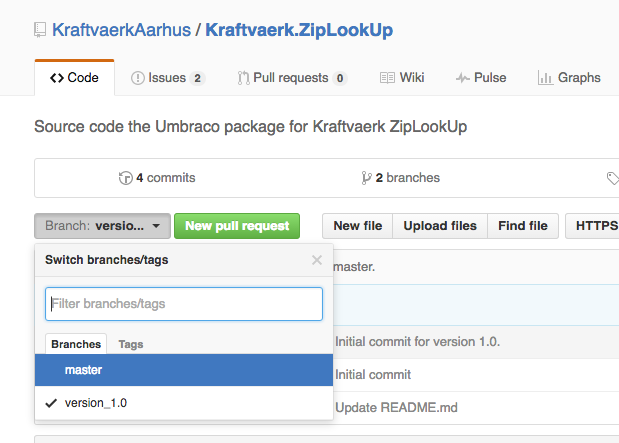
Task: Open the Pulse tab
Action: [481, 78]
